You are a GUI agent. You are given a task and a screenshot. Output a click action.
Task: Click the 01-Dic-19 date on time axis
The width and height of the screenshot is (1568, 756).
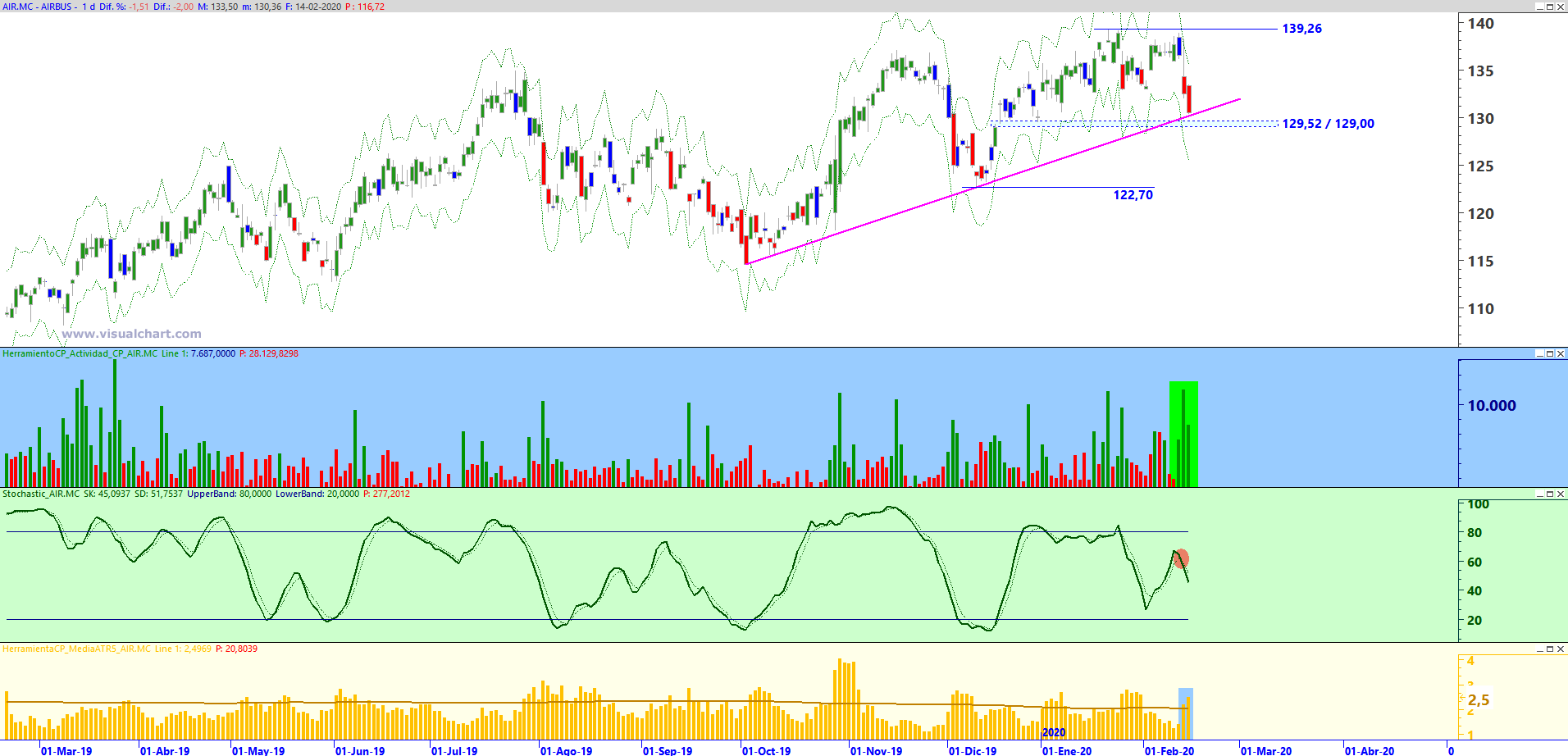pos(973,750)
